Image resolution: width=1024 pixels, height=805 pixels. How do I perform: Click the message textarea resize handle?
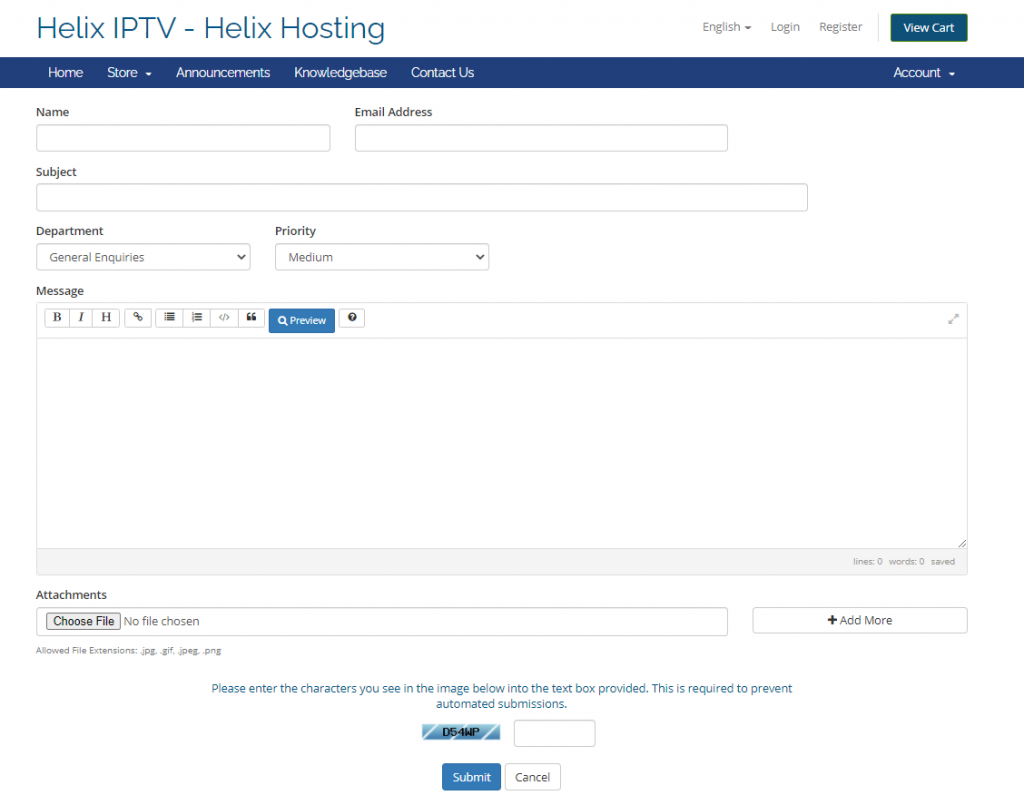click(x=962, y=543)
